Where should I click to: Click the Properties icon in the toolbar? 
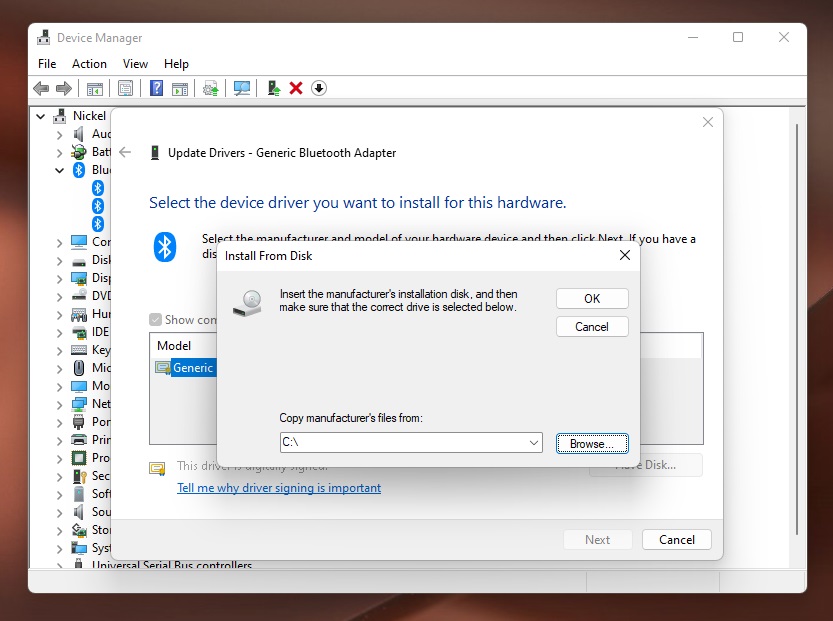[x=125, y=88]
